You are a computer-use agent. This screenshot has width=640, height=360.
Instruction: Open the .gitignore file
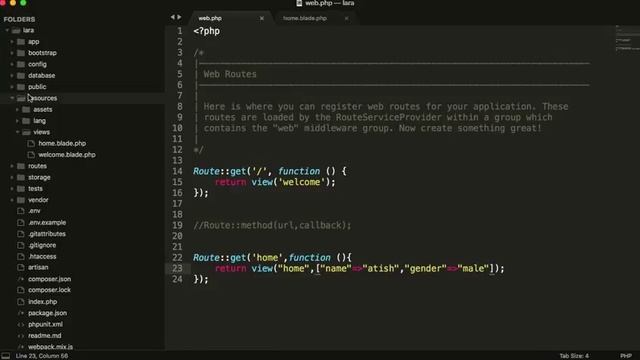[x=42, y=245]
